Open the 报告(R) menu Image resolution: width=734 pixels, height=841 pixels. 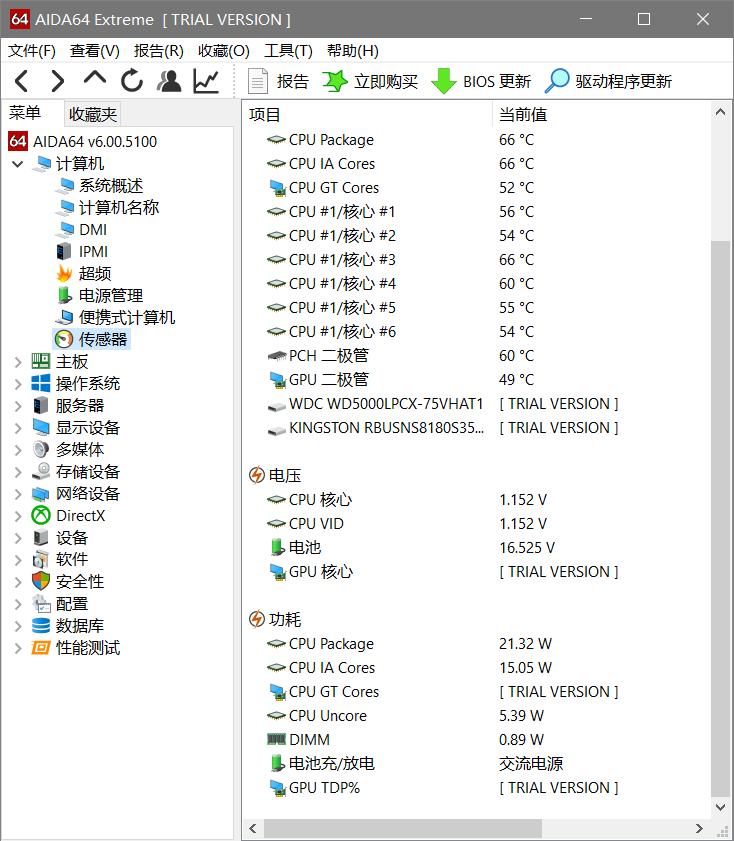coord(158,51)
